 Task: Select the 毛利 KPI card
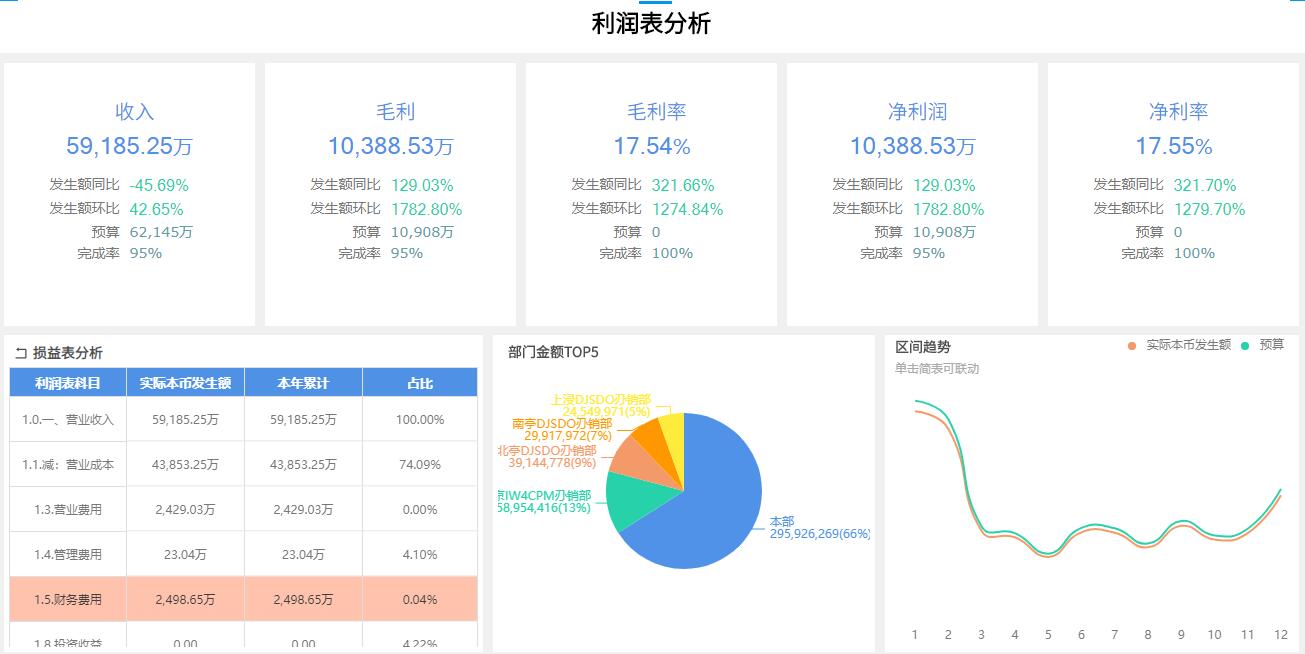390,192
